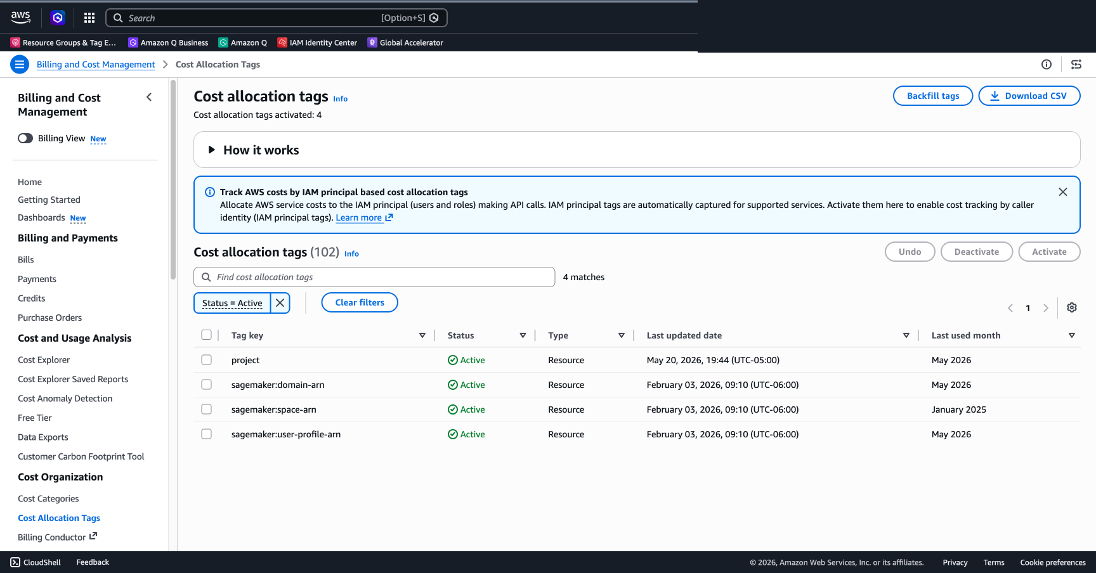Sort by Status column arrow
The width and height of the screenshot is (1096, 573).
pos(522,335)
